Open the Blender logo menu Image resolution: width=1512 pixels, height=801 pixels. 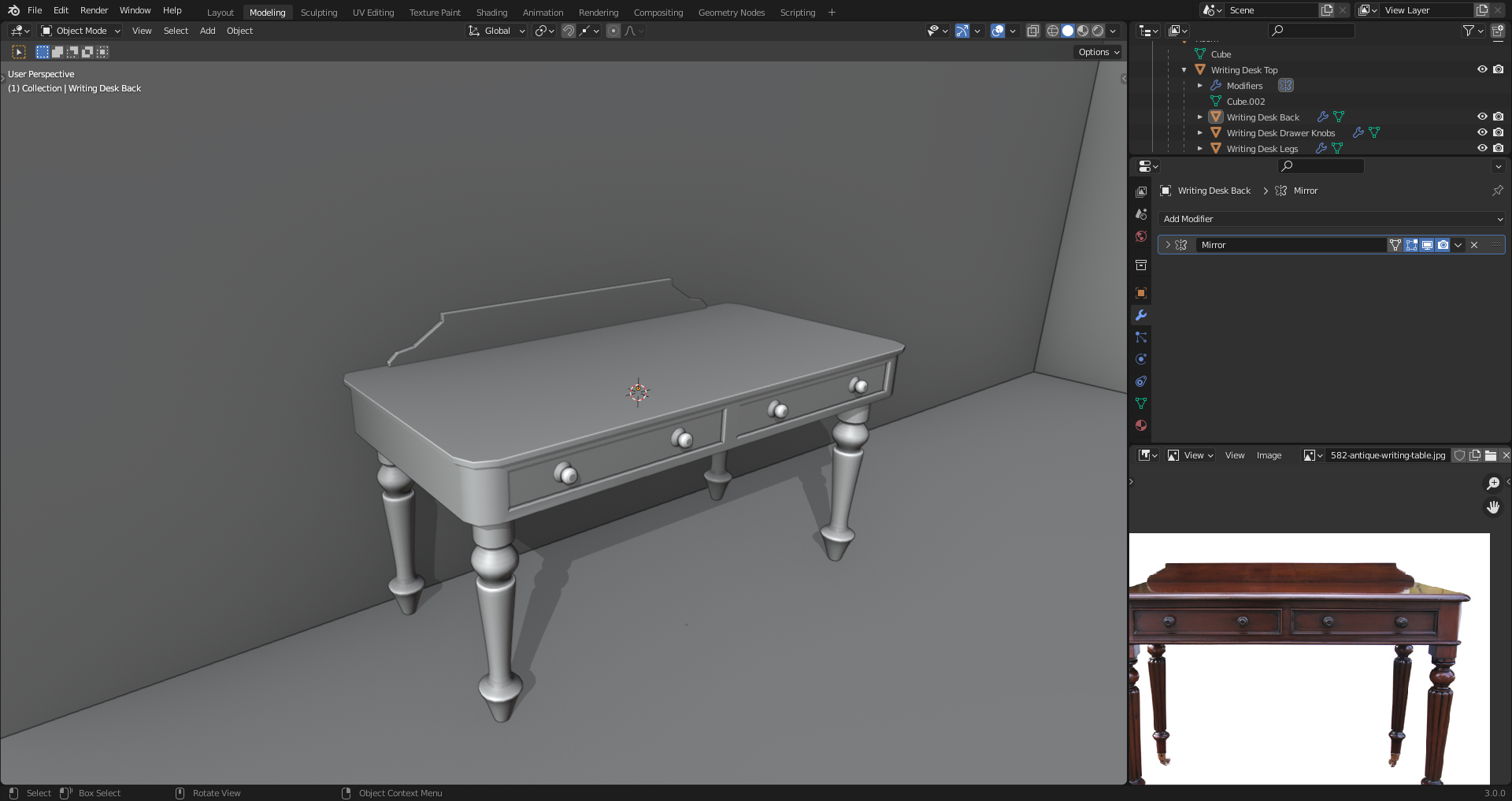tap(13, 10)
